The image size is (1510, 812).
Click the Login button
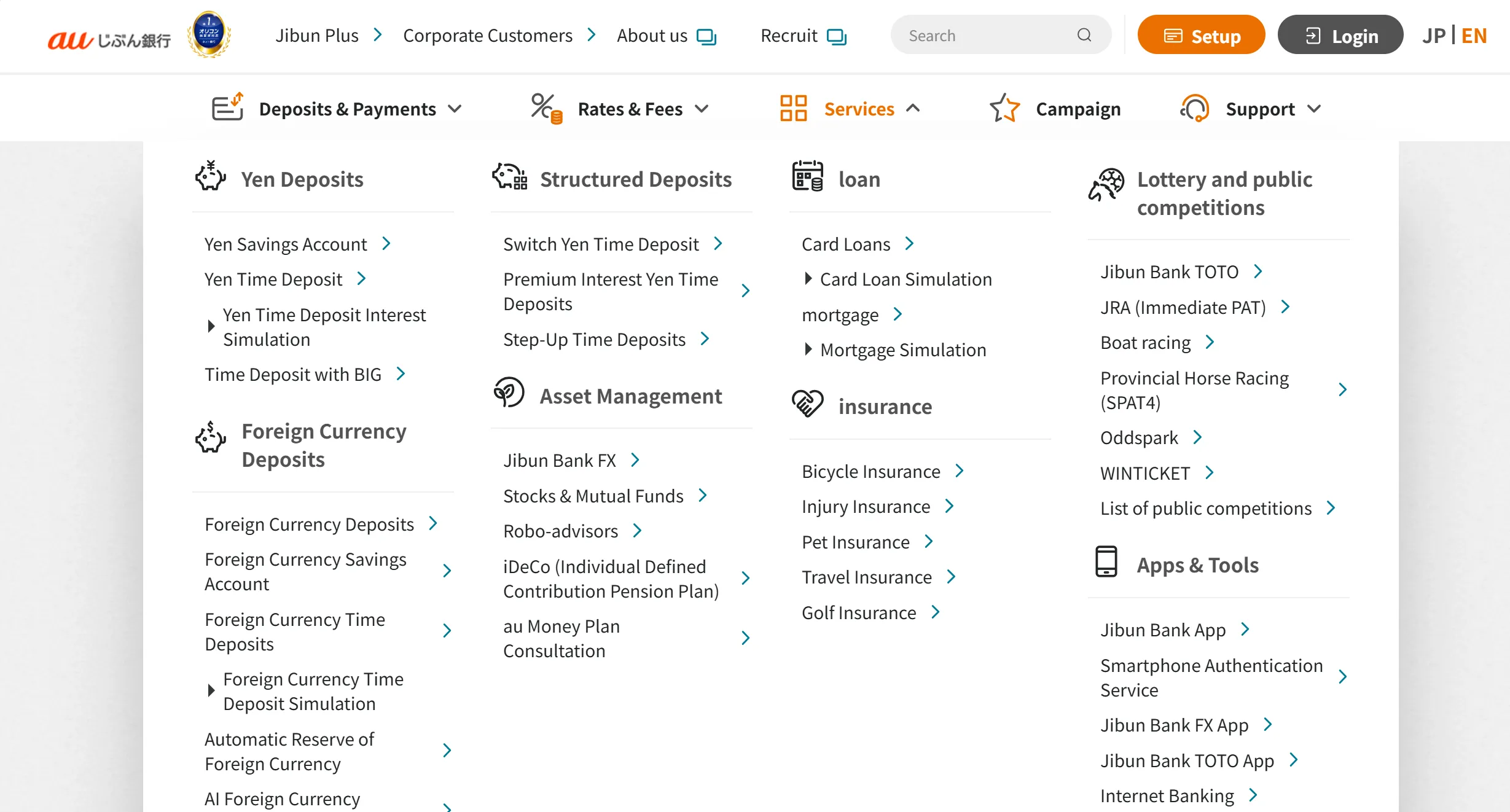point(1340,35)
